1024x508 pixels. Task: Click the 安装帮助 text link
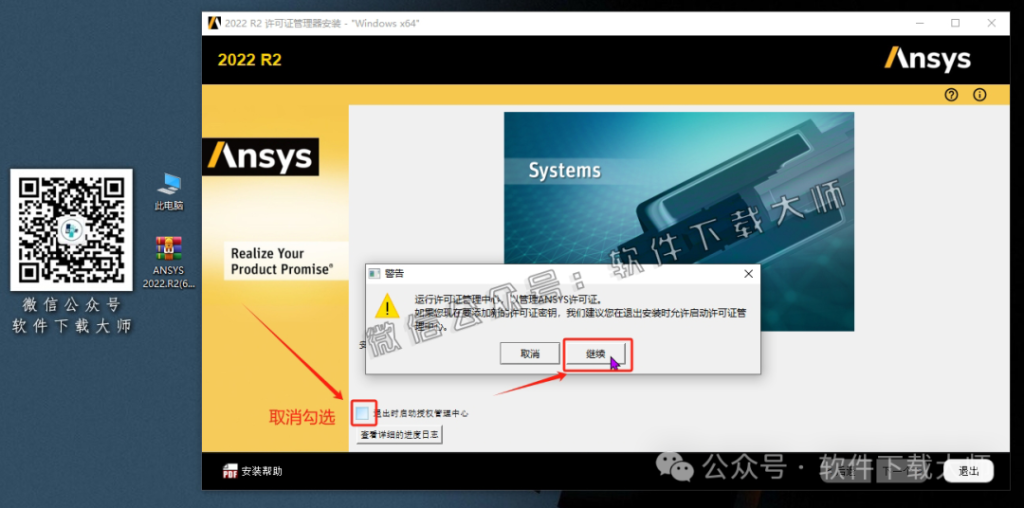262,471
